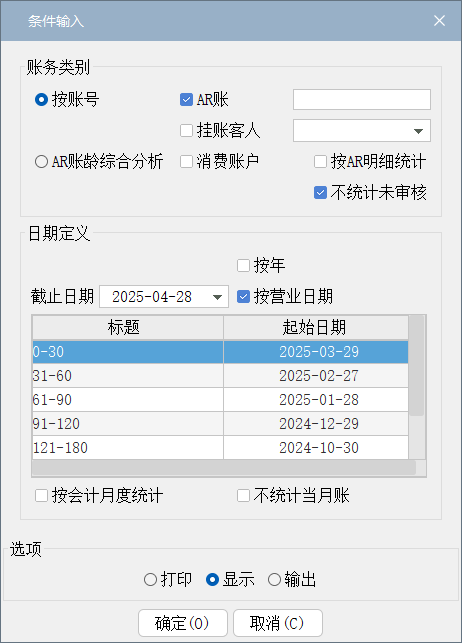Image resolution: width=462 pixels, height=643 pixels.
Task: Uncheck the AR账 checkbox
Action: pos(187,100)
